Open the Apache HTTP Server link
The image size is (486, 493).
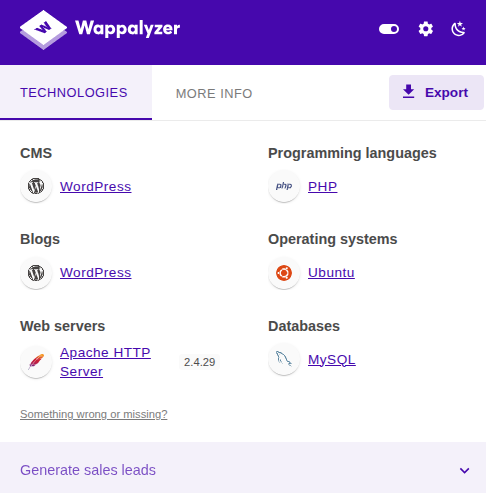point(105,362)
